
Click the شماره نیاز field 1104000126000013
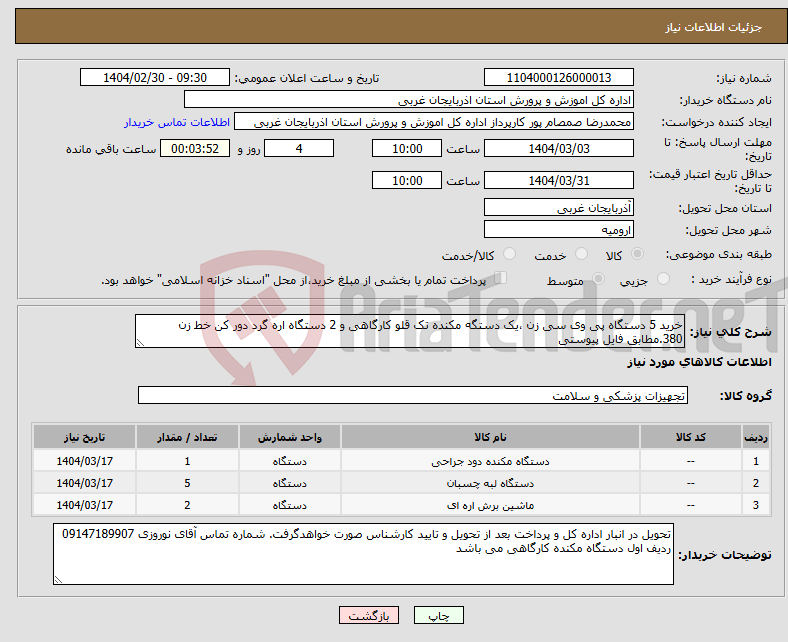click(x=558, y=77)
